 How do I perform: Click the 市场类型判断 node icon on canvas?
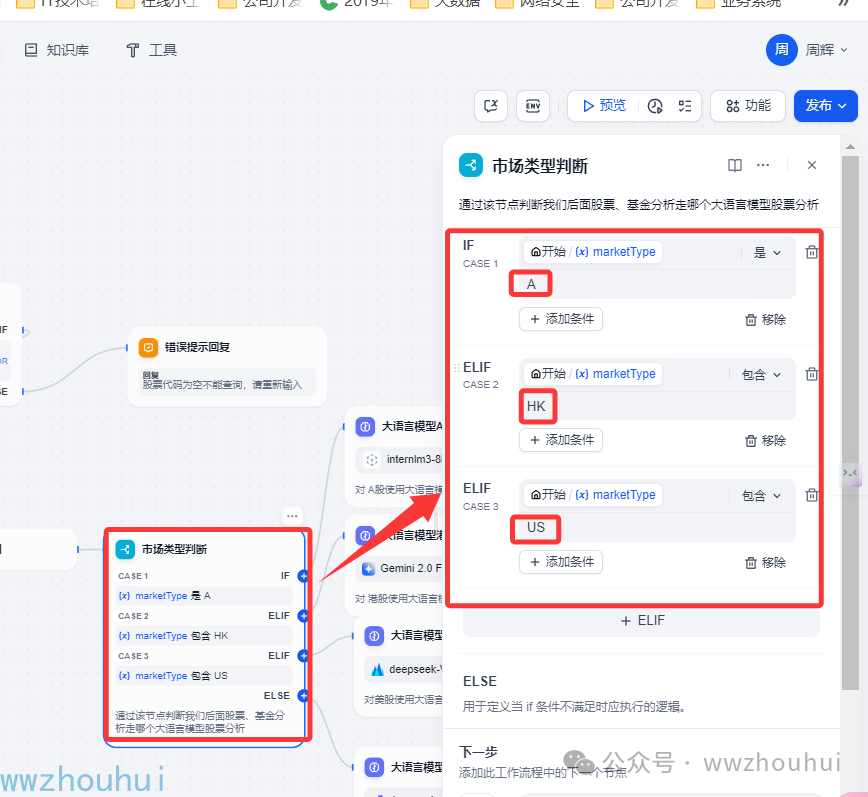125,549
